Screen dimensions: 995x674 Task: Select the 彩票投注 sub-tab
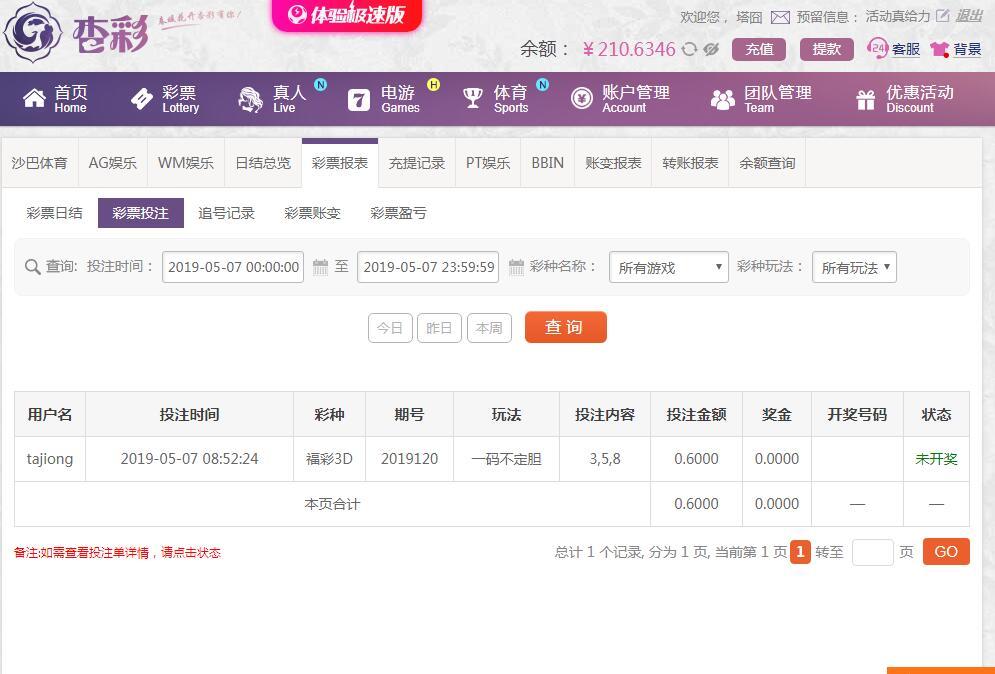pyautogui.click(x=141, y=213)
